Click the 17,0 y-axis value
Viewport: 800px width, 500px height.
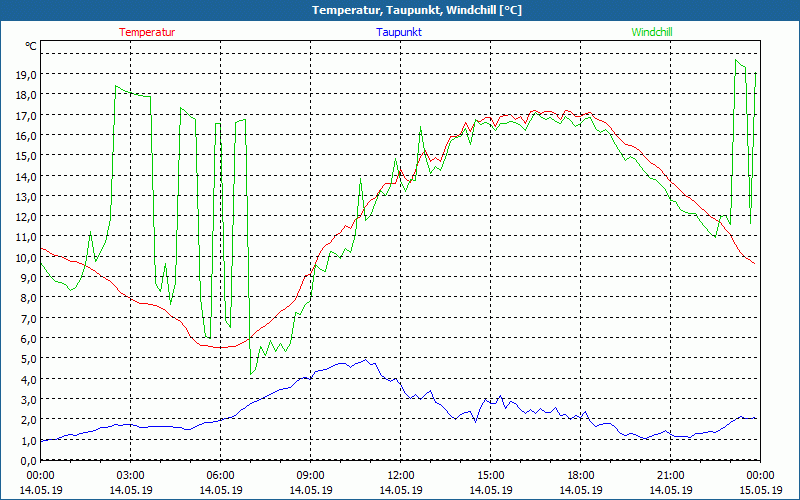click(26, 115)
